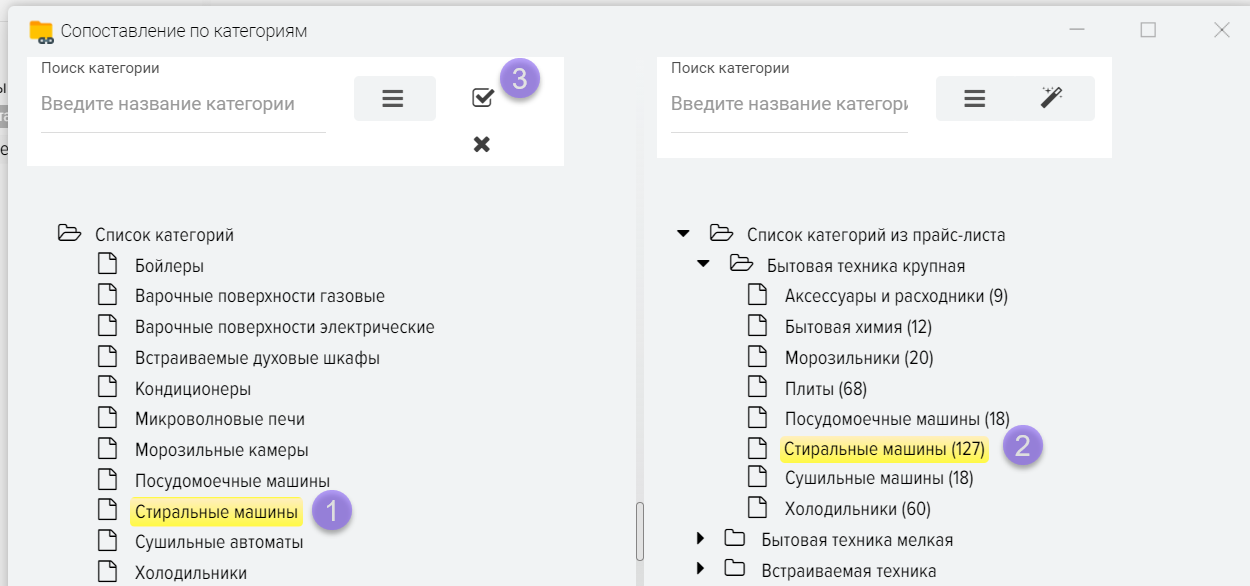Click the Плиты (68) file icon
Image resolution: width=1250 pixels, height=586 pixels.
758,388
